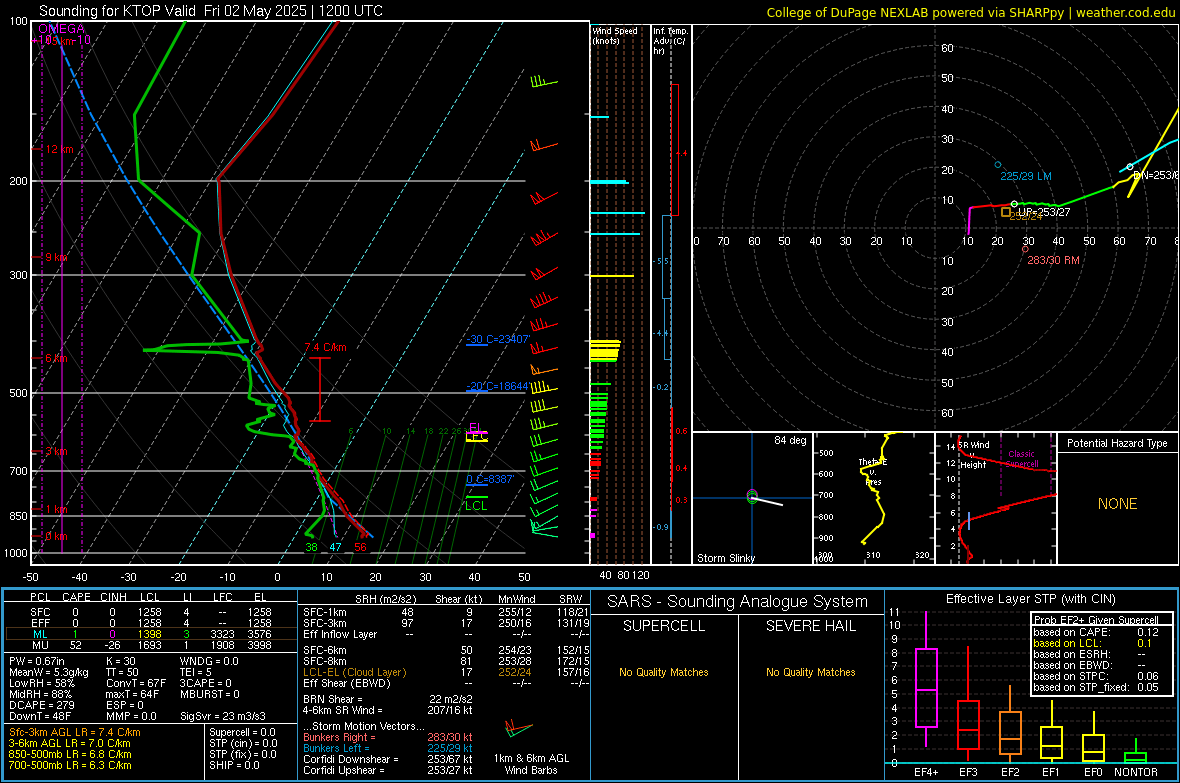Click the SARS - Sounding Analogue System header
1180x783 pixels.
click(x=737, y=602)
